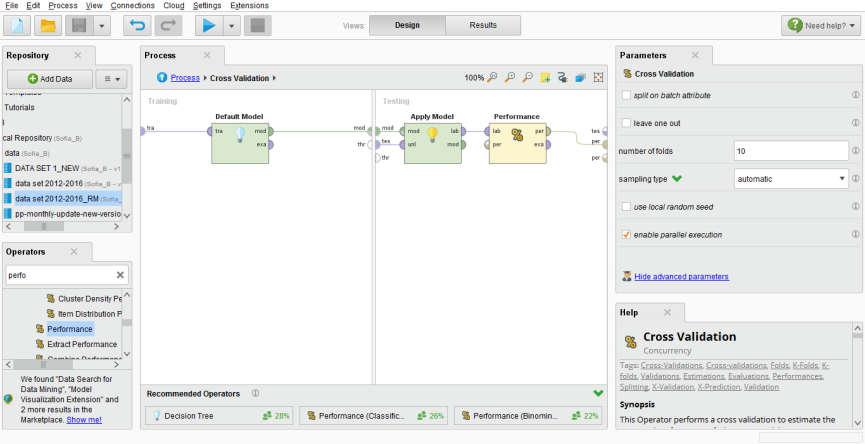Open the repository options menu dropdown
This screenshot has height=444, width=865.
point(111,79)
